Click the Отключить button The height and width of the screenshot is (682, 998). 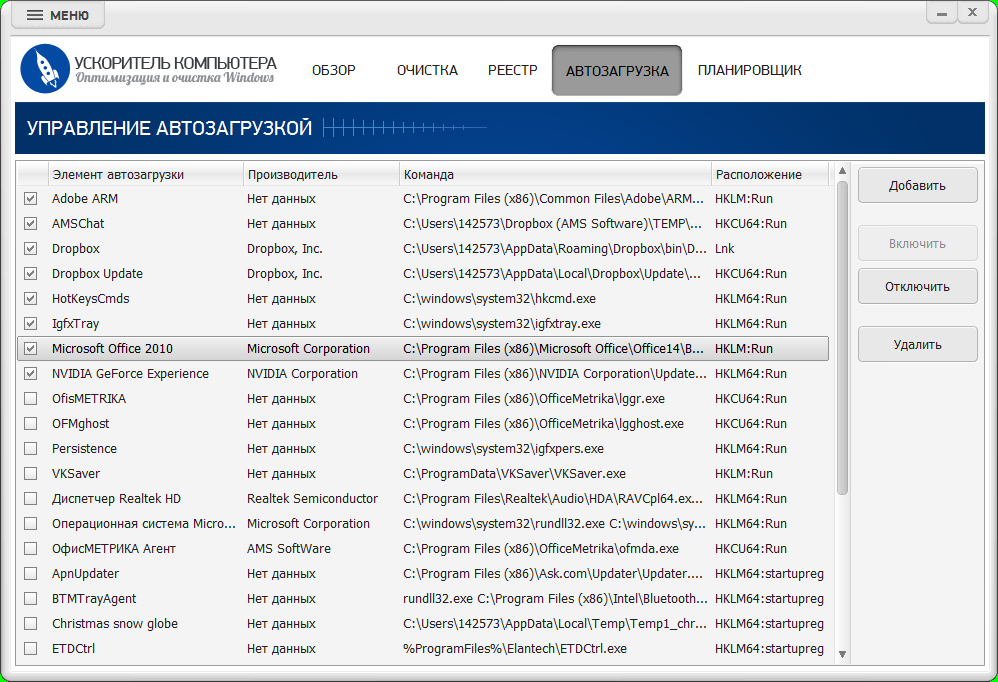pos(917,287)
